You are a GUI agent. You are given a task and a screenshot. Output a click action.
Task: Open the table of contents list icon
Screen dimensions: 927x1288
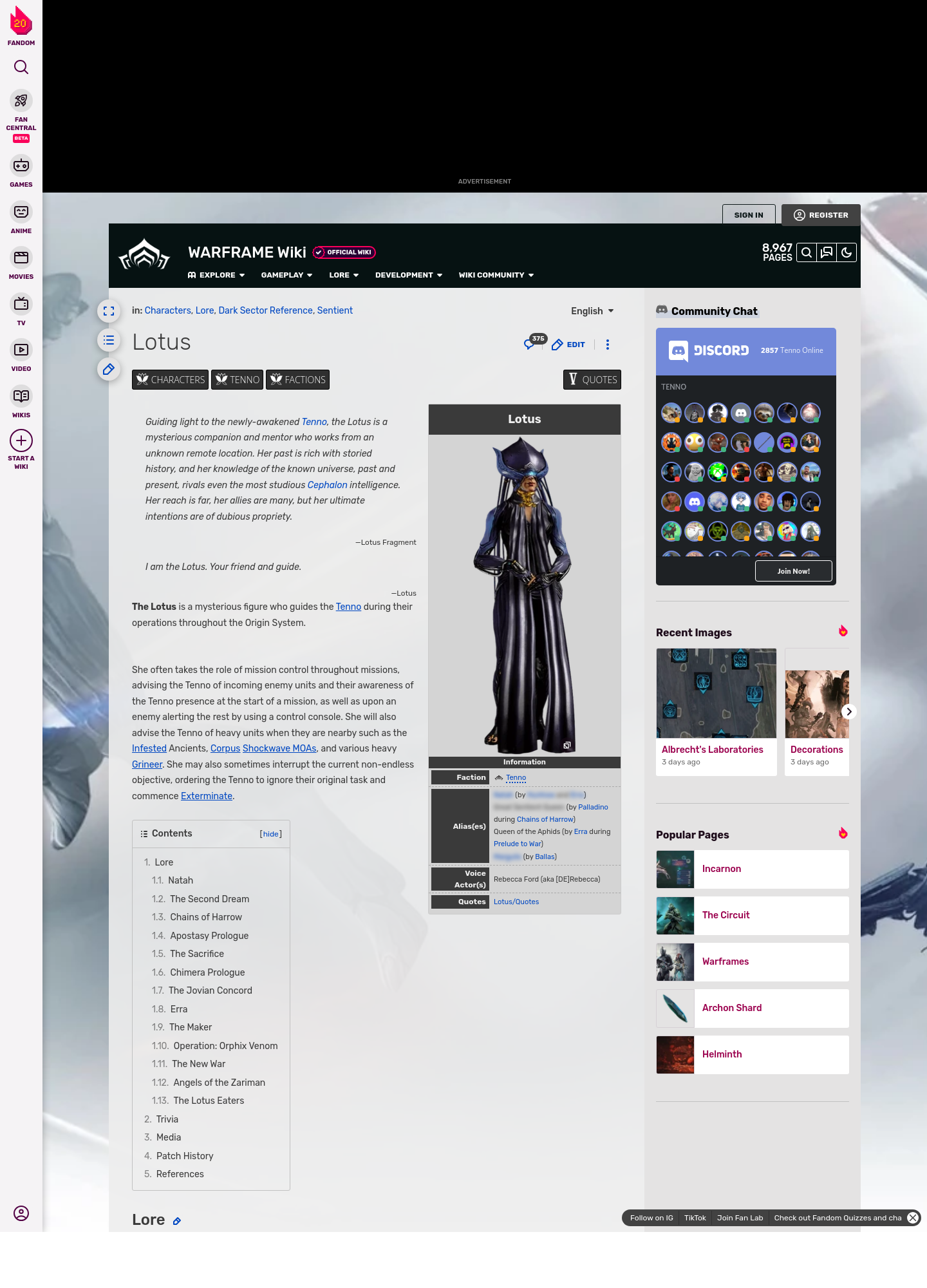109,340
